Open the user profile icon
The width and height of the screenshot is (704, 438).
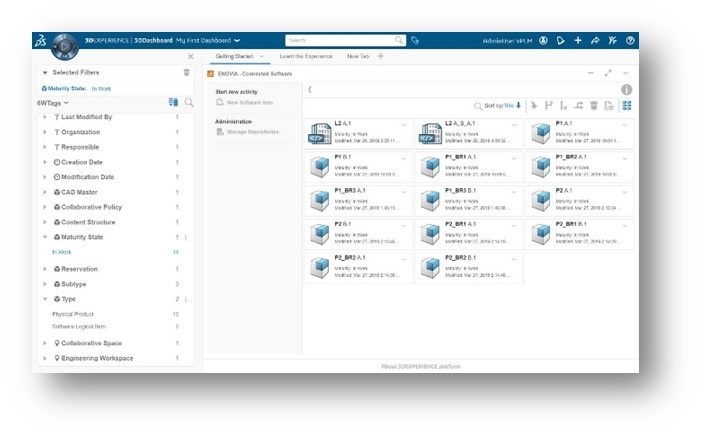[543, 40]
